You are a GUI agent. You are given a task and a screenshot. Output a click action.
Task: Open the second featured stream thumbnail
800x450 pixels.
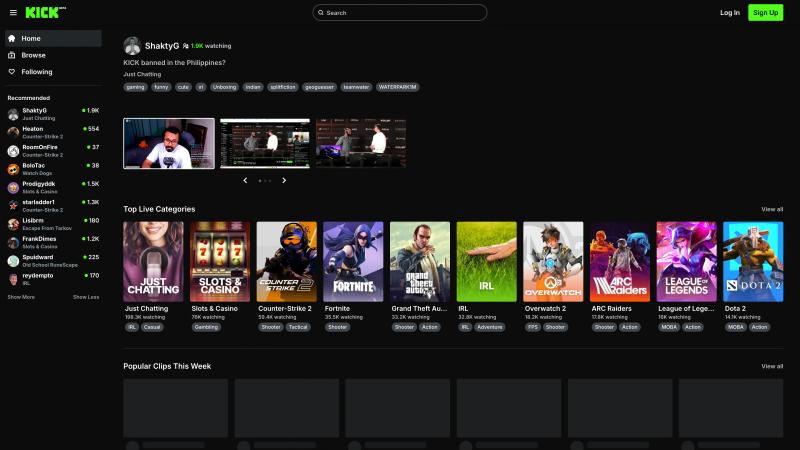(x=265, y=143)
